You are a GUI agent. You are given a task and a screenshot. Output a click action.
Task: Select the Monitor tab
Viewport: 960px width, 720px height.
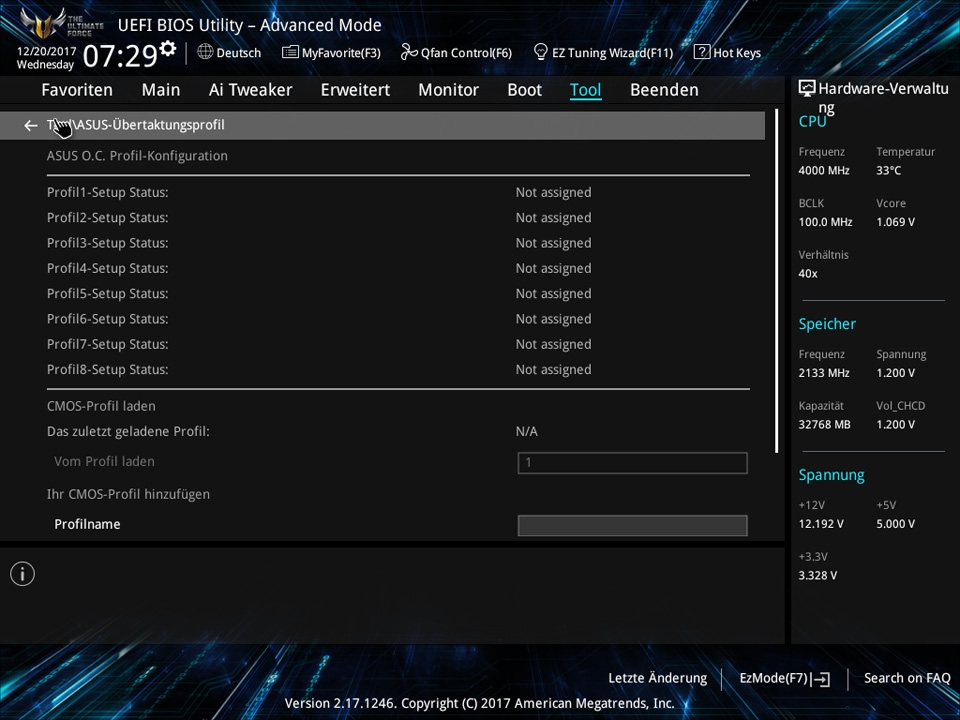click(449, 90)
